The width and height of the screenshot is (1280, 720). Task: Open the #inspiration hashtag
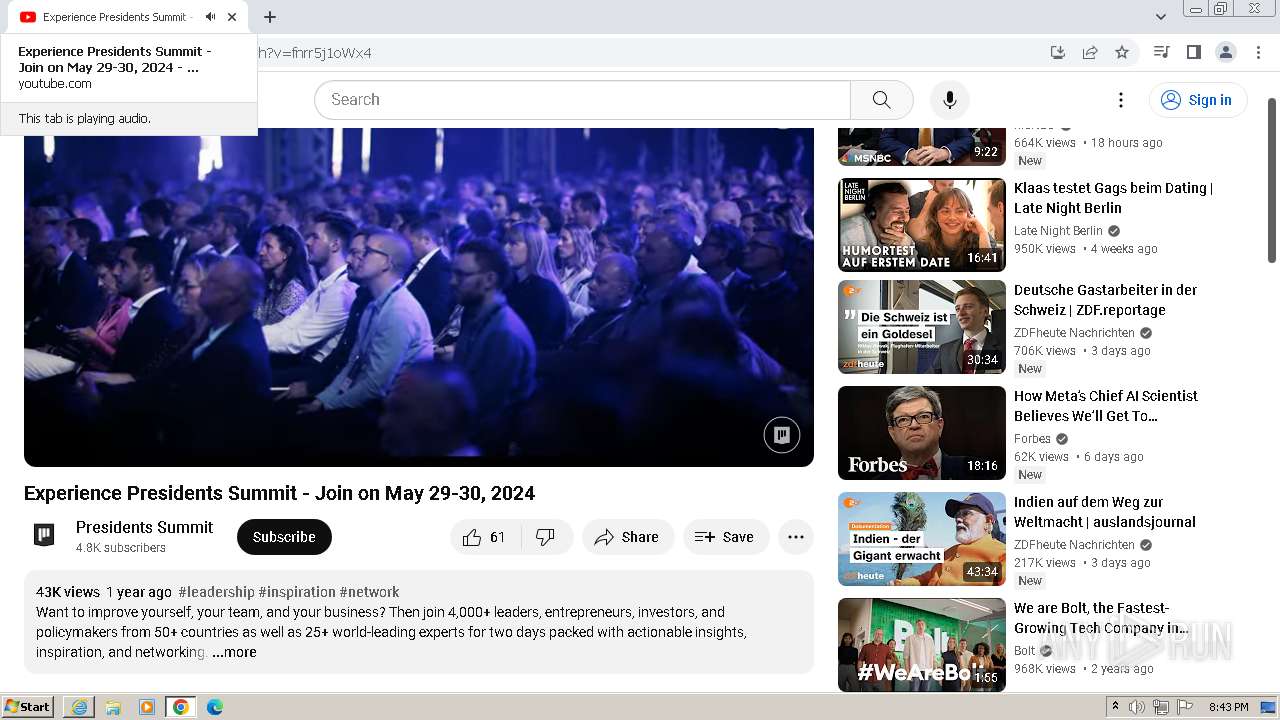(297, 592)
